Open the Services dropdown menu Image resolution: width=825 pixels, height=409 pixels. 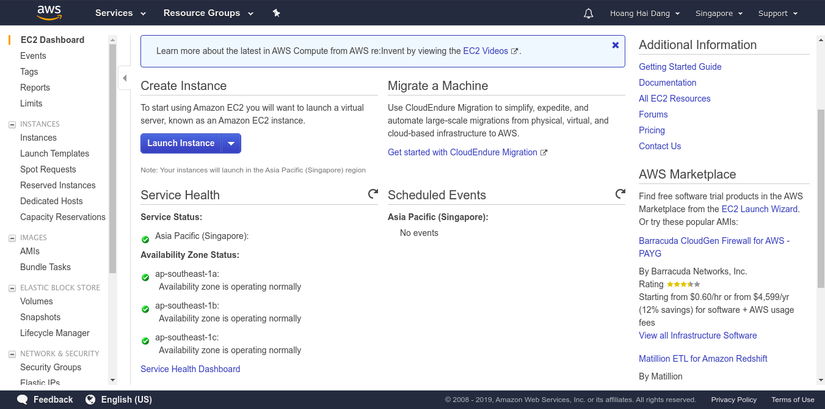pyautogui.click(x=120, y=14)
